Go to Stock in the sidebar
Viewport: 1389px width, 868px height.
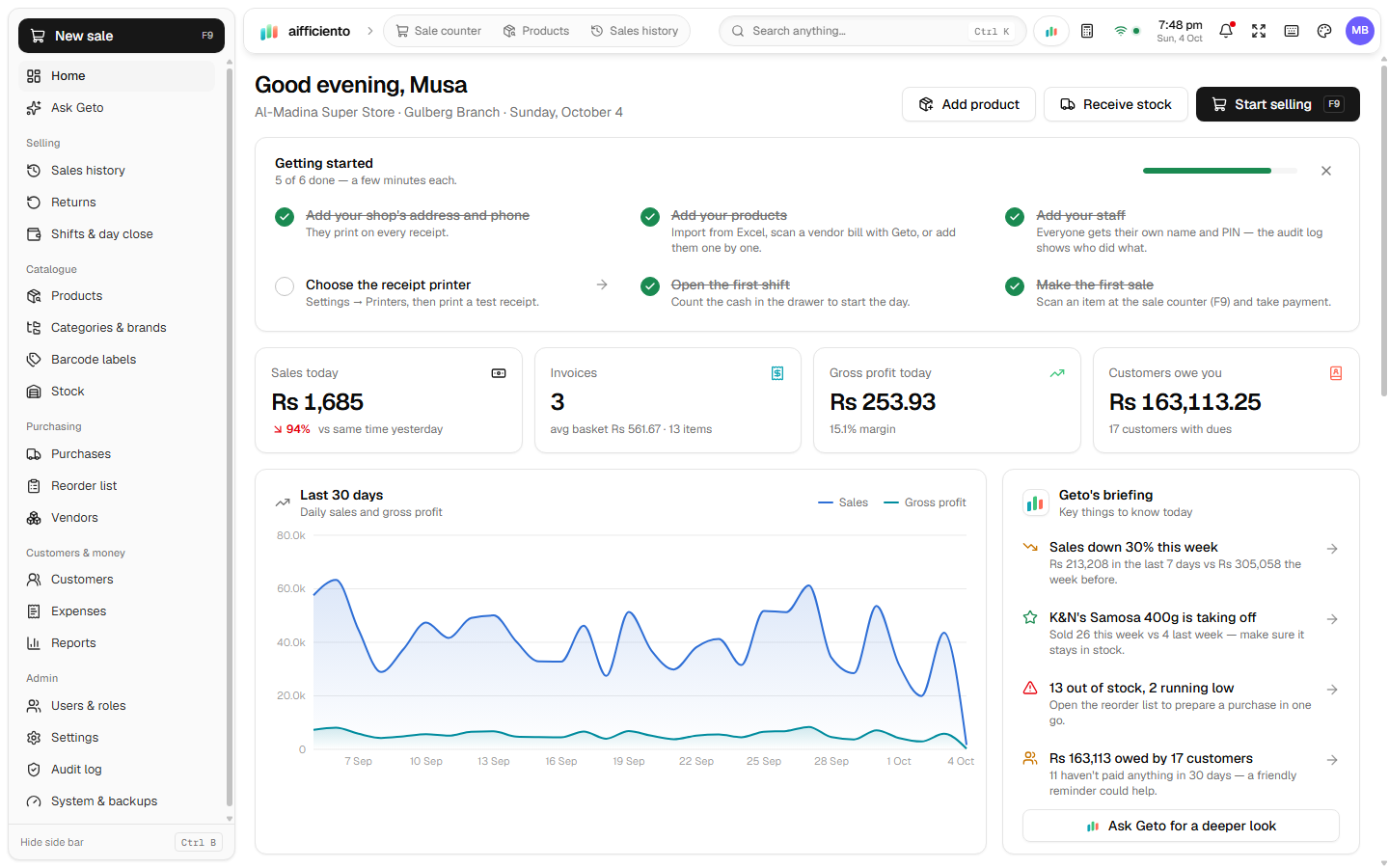pos(117,392)
